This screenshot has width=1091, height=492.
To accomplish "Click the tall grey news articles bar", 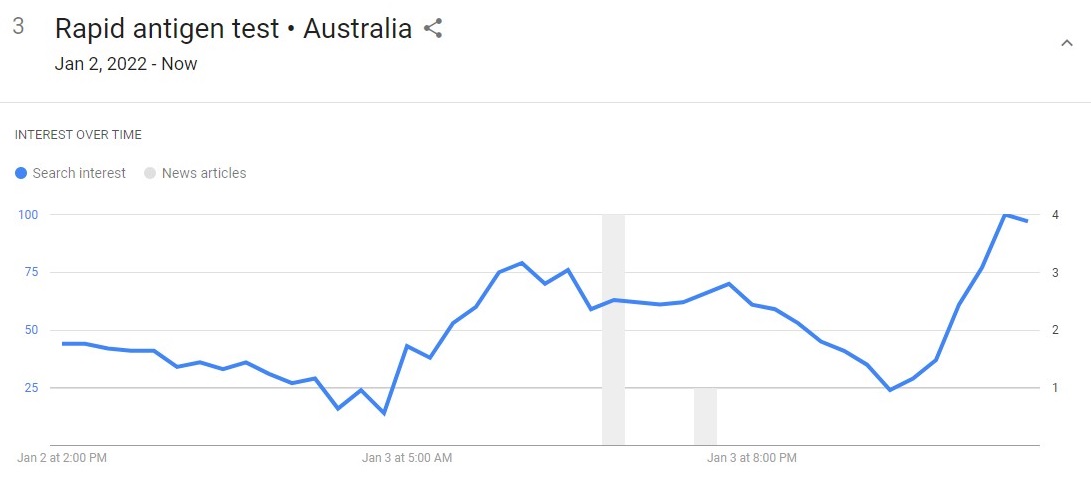I will pos(613,329).
